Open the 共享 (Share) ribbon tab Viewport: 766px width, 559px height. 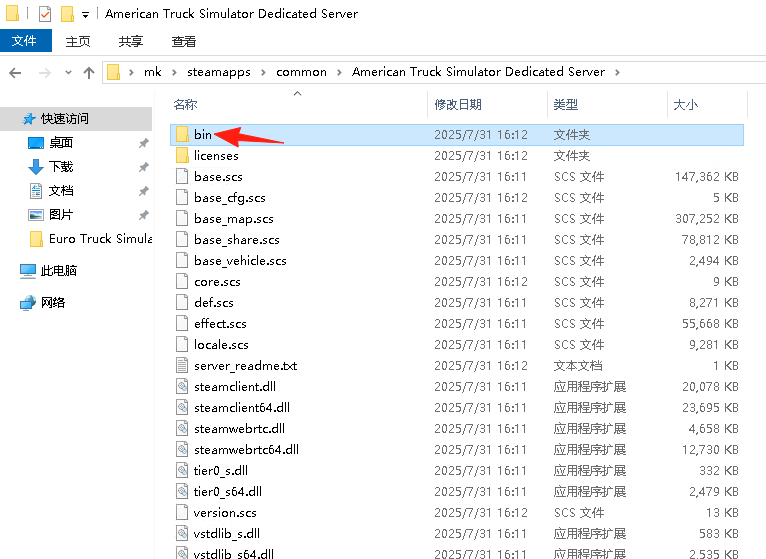pos(131,42)
